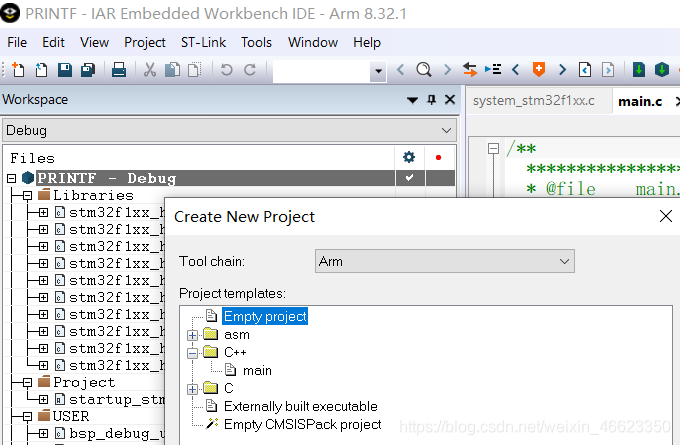Open the View menu

(95, 43)
